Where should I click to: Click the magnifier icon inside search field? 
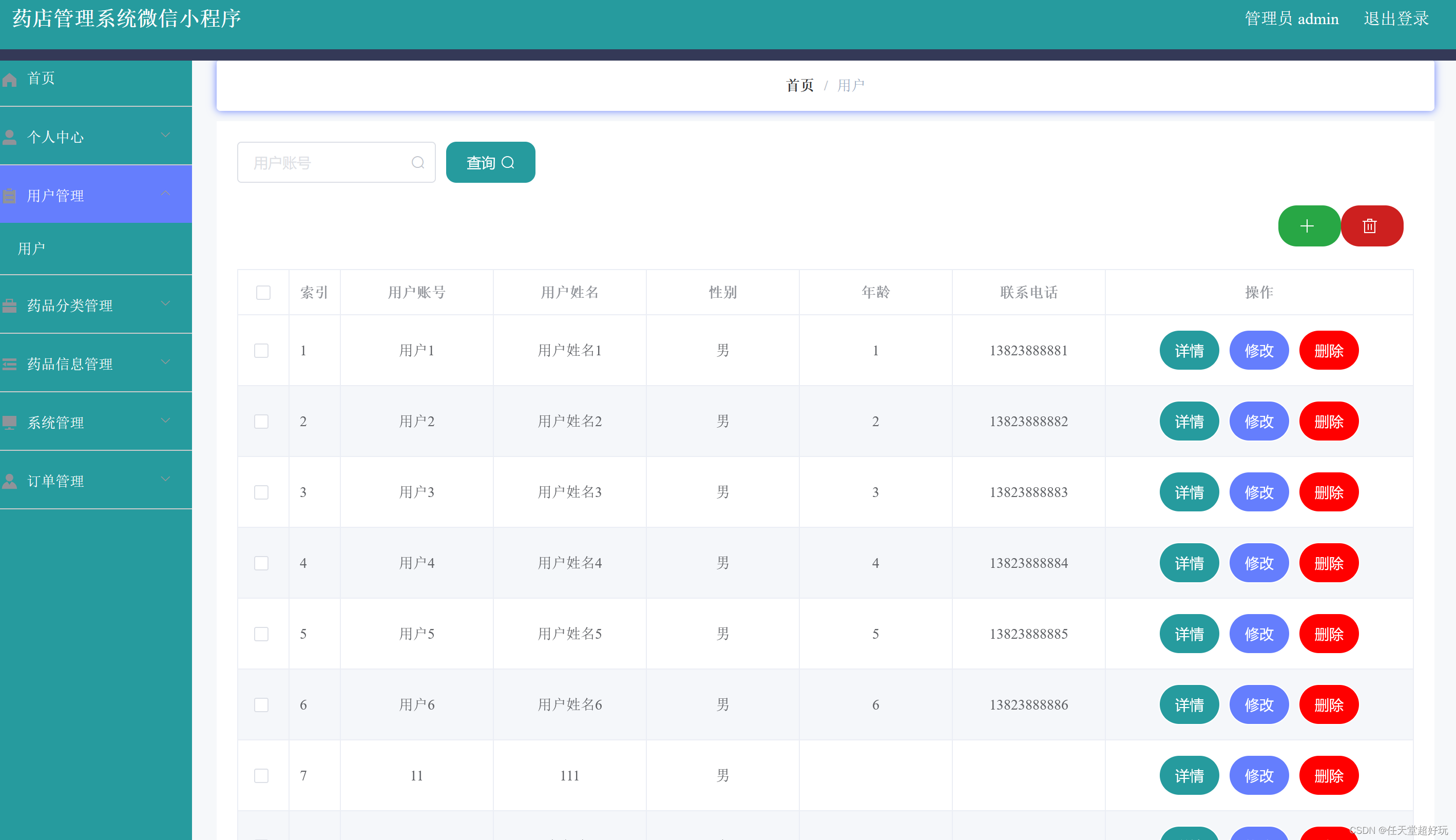pyautogui.click(x=417, y=163)
